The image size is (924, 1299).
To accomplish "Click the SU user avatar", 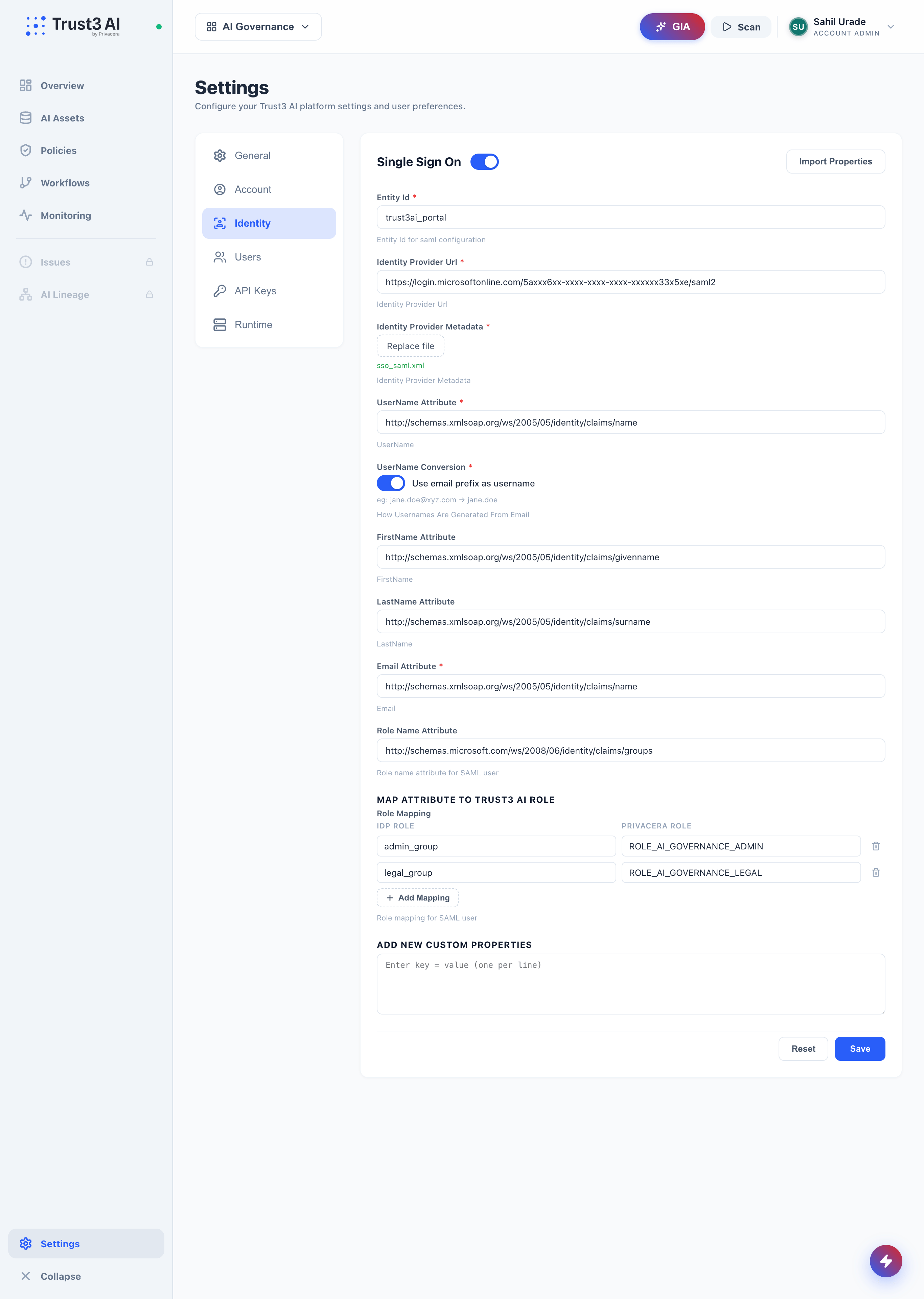I will 798,27.
